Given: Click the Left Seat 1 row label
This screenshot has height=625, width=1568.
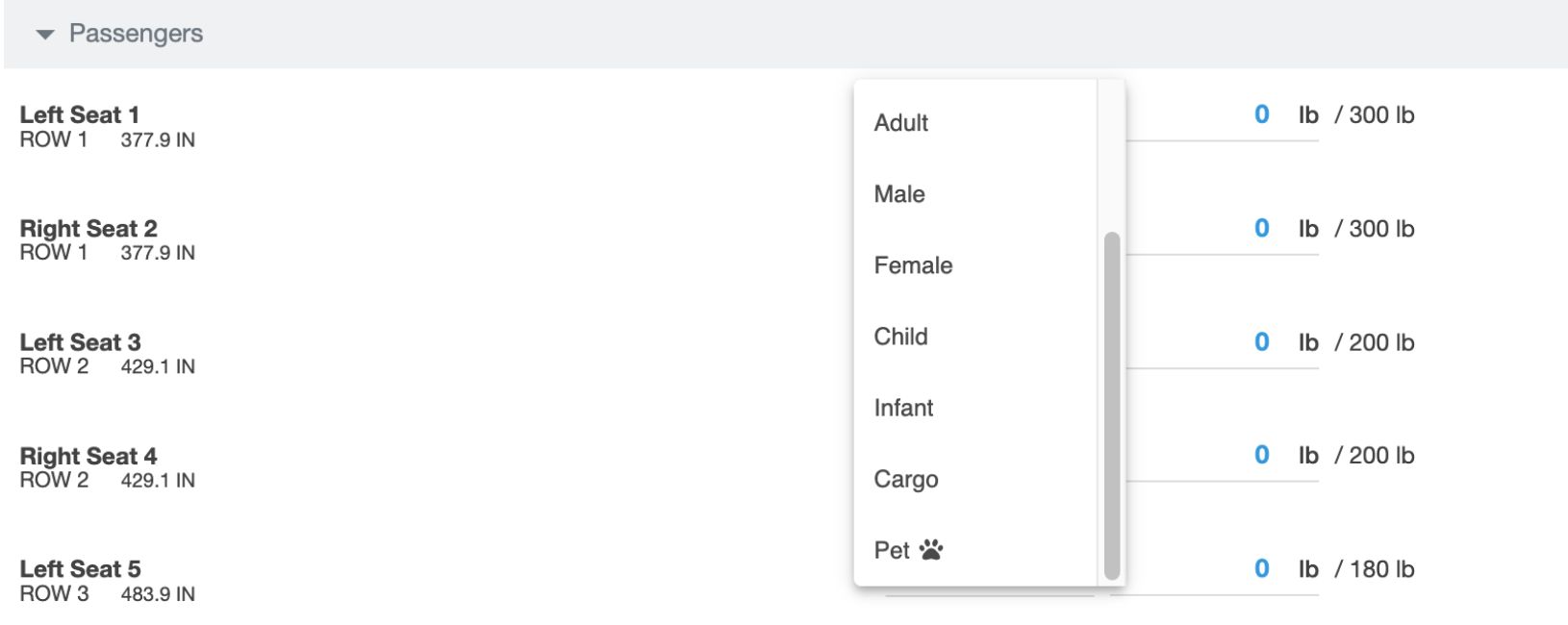Looking at the screenshot, I should (x=80, y=114).
